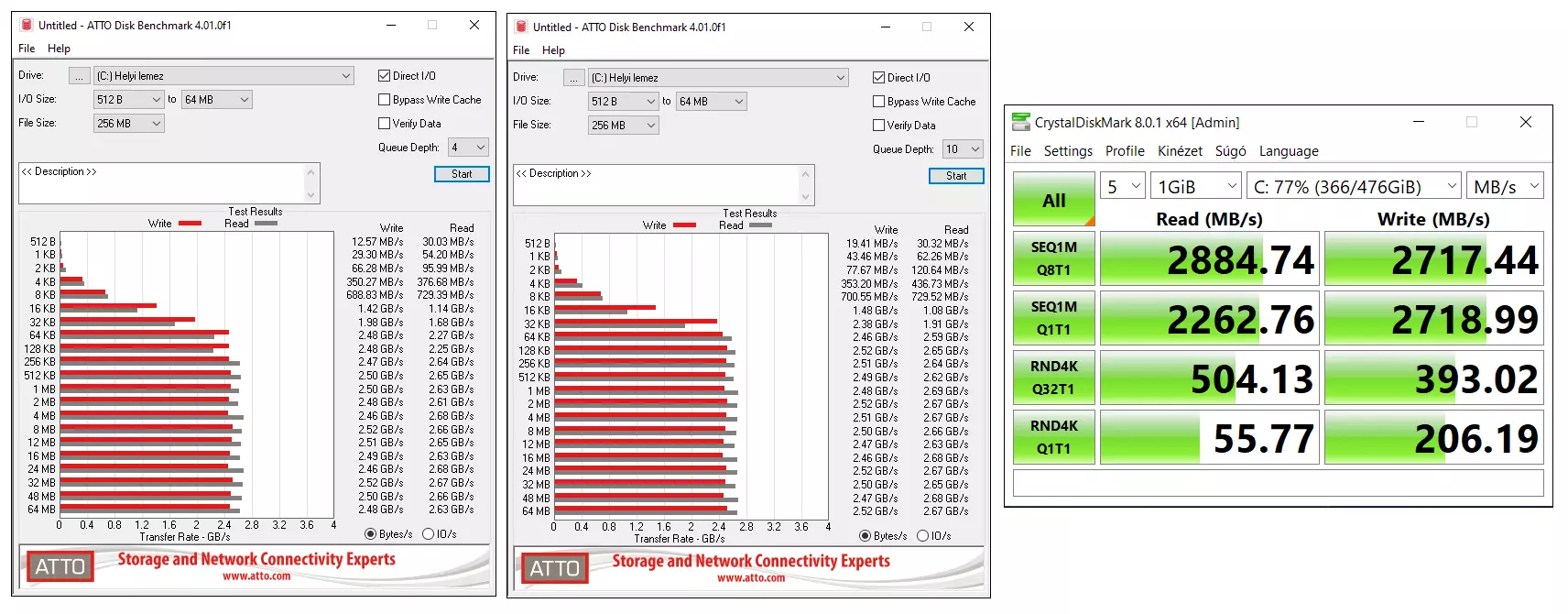Click the 504.13 read result cell
Image resolution: width=1568 pixels, height=614 pixels.
coord(1210,378)
